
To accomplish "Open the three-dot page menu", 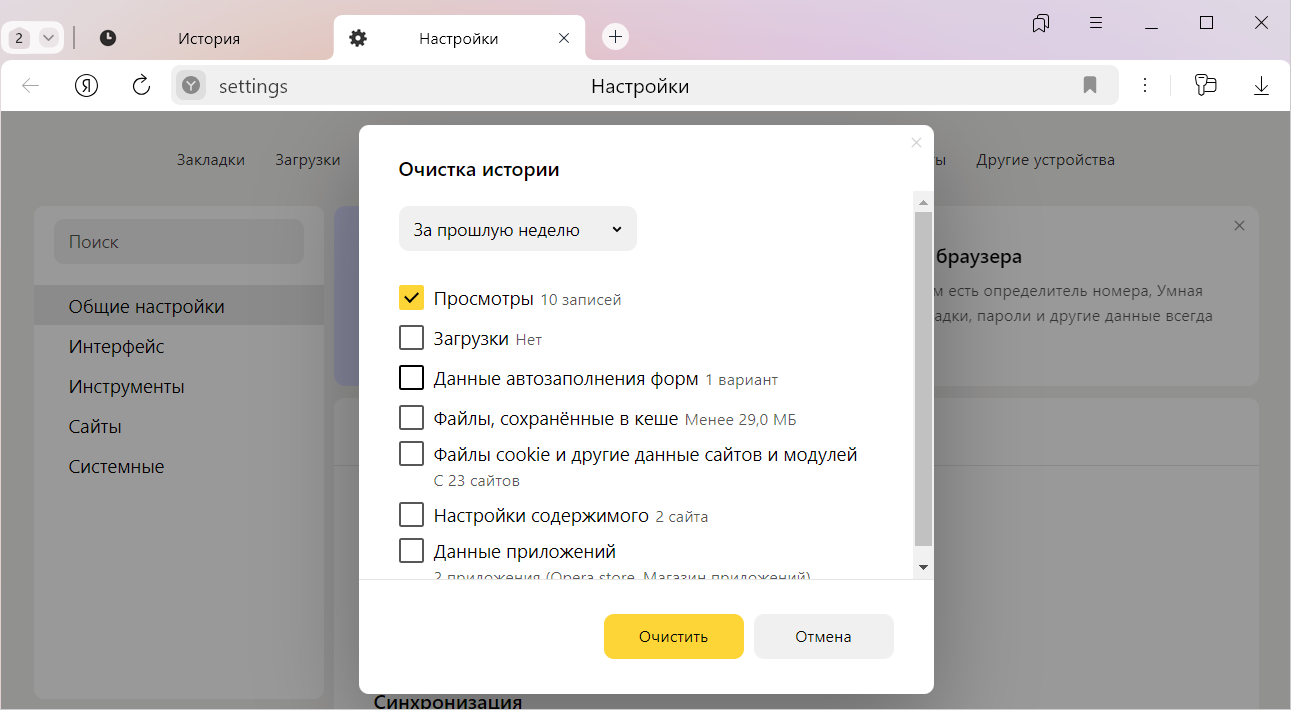I will coord(1146,86).
